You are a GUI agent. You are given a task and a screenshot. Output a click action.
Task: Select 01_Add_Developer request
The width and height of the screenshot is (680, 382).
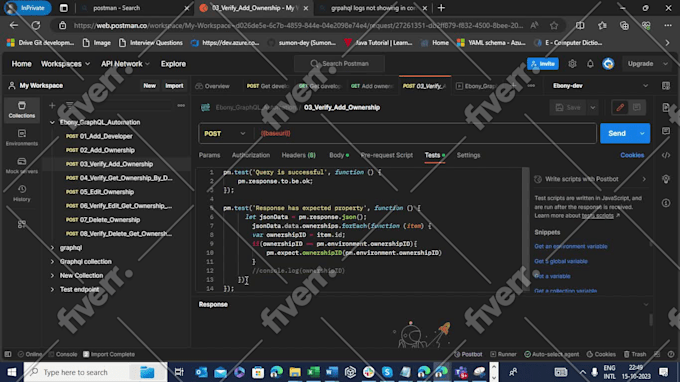(106, 136)
